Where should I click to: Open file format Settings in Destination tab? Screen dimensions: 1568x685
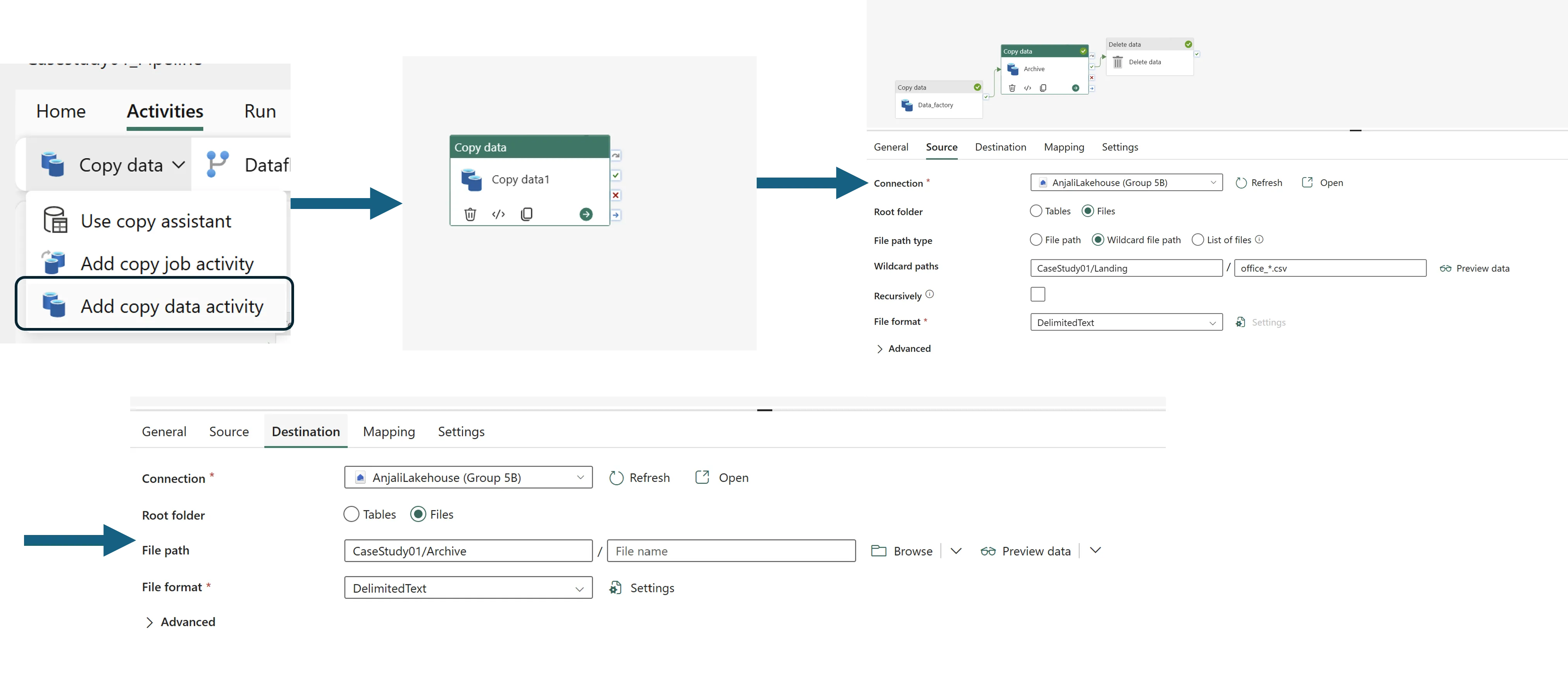[642, 588]
